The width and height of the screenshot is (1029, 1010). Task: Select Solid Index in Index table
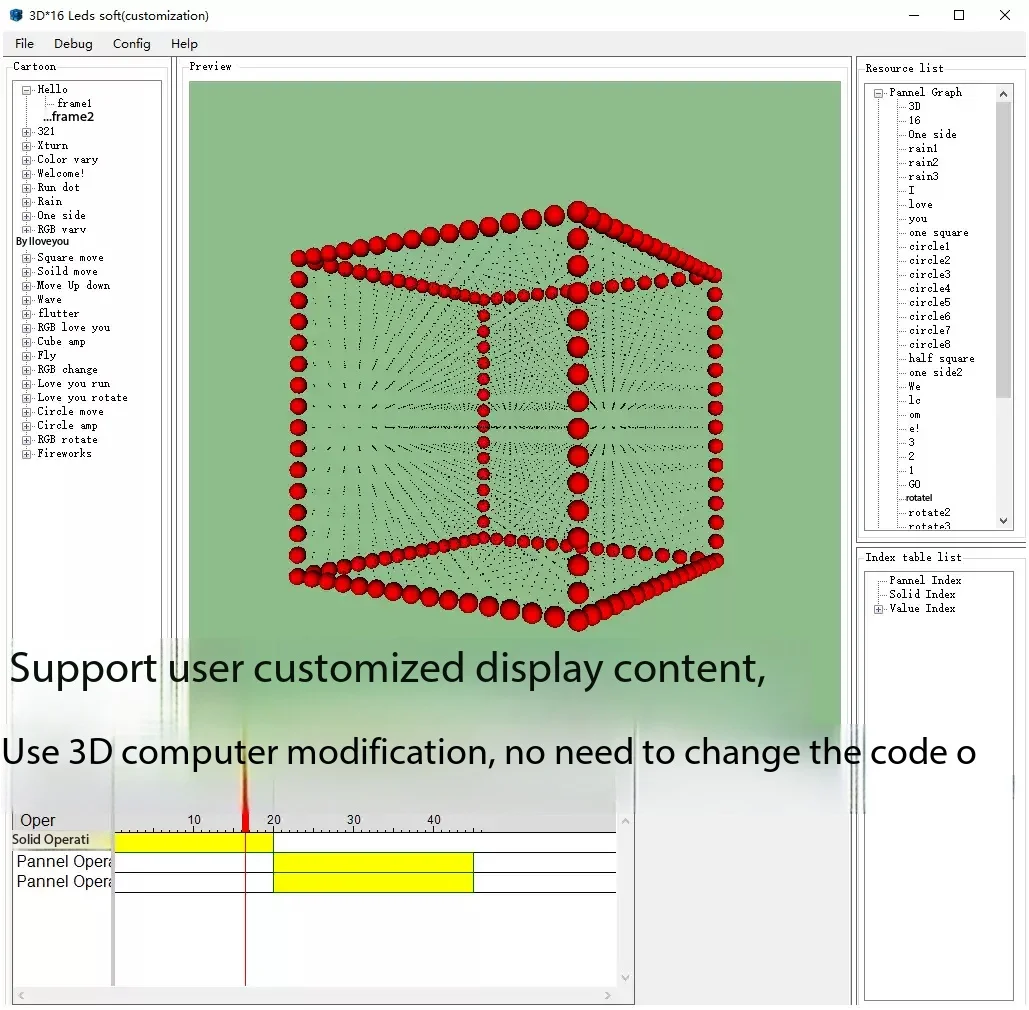click(x=922, y=594)
